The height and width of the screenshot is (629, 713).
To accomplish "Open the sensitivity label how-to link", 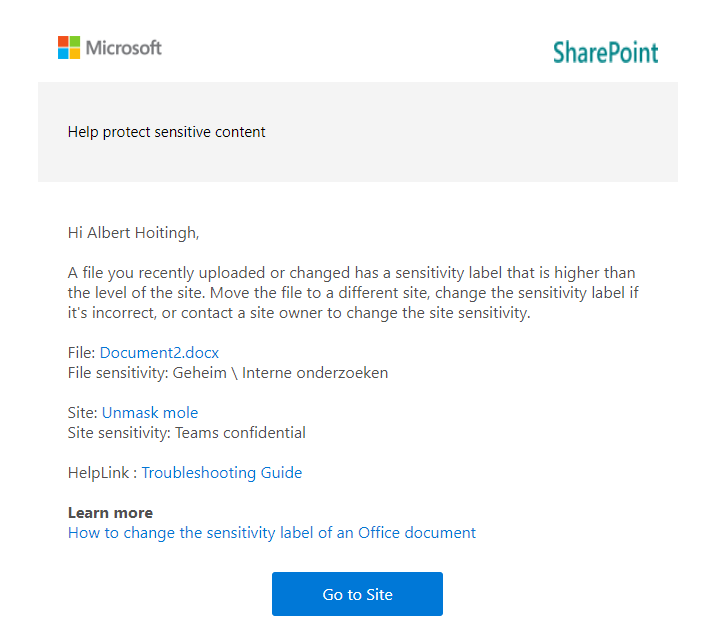I will (272, 532).
